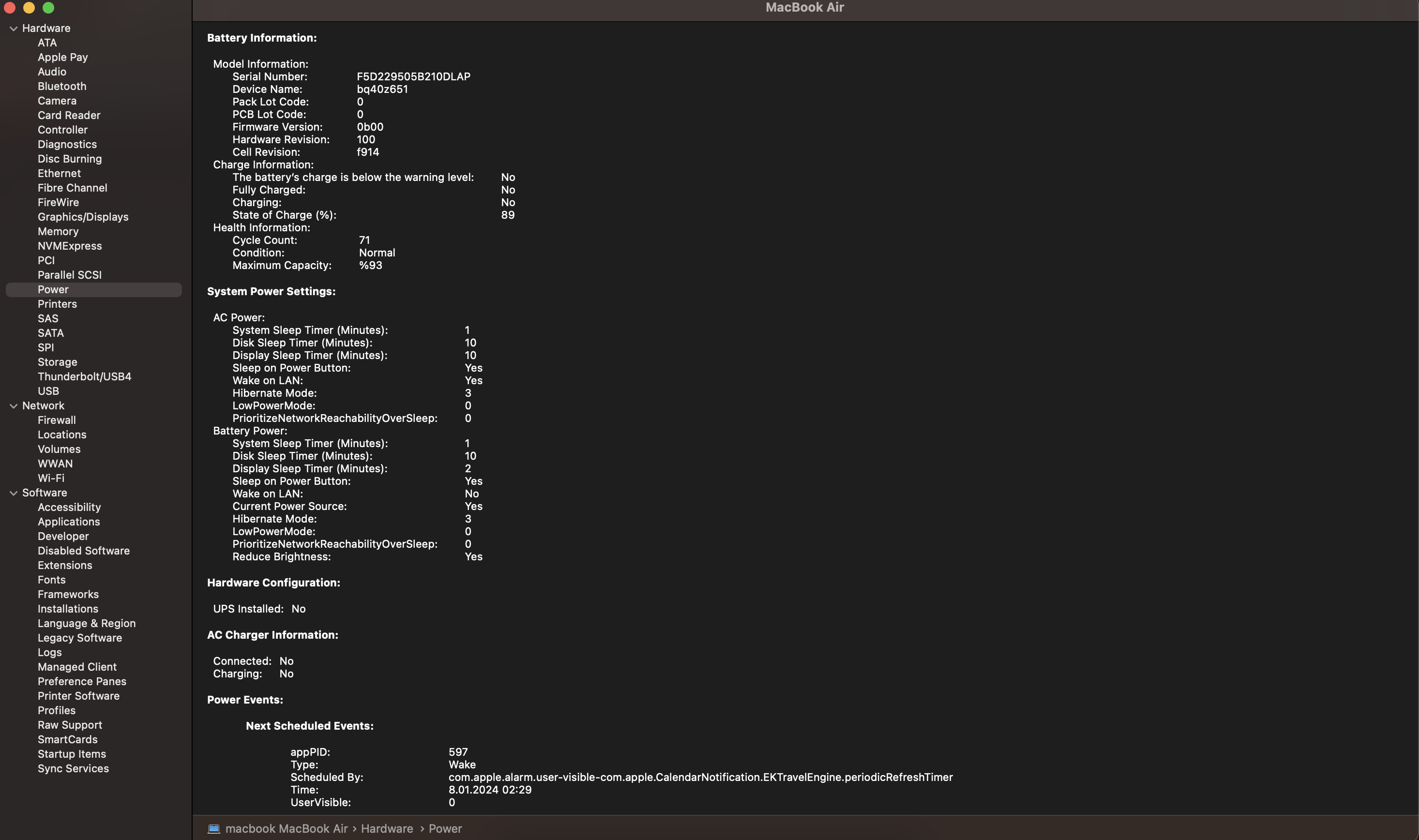
Task: Collapse the Software section chevron
Action: coord(14,493)
